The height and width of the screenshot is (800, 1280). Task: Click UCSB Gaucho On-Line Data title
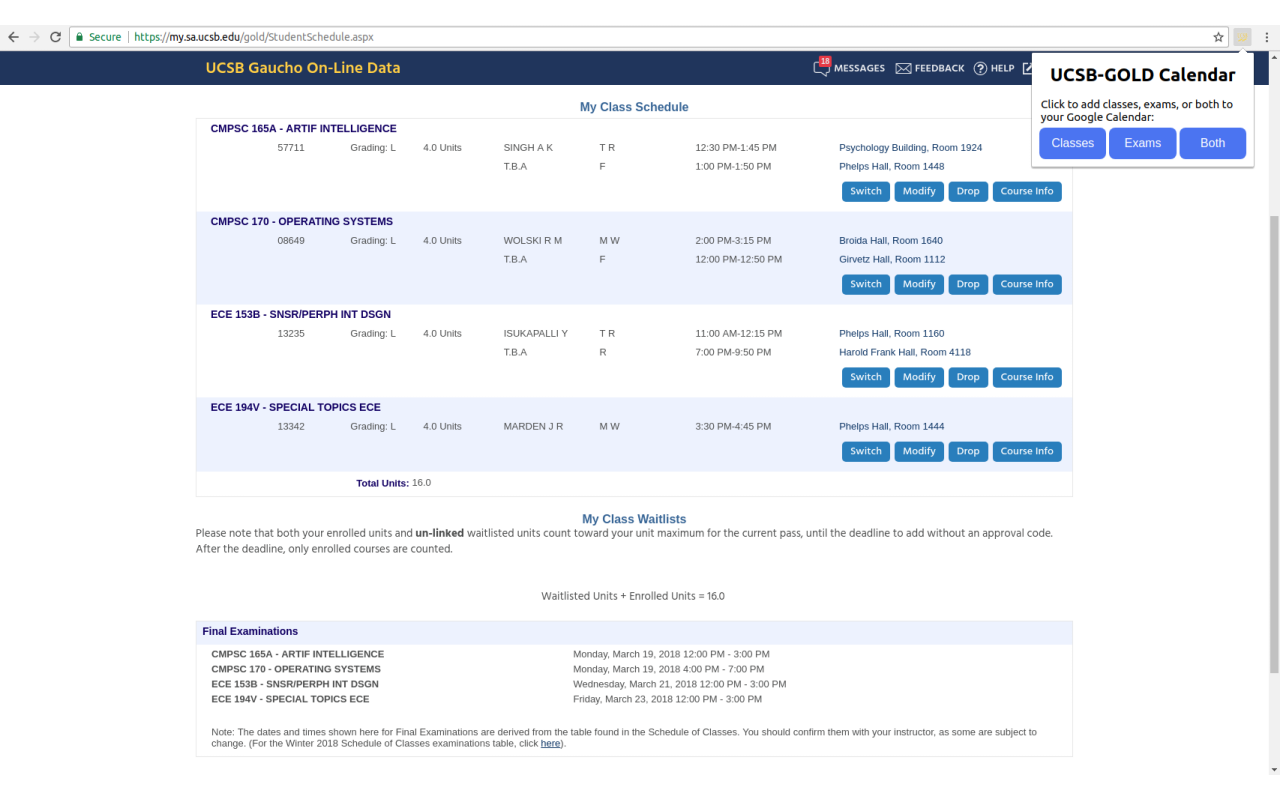[x=303, y=68]
